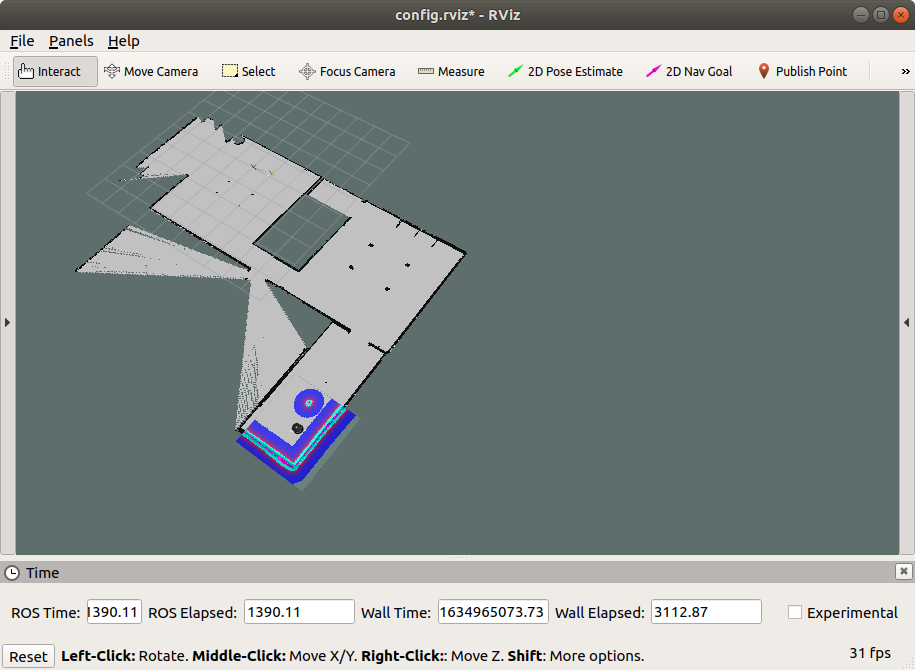Viewport: 915px width, 670px height.
Task: Expand the toolbar overflow chevron
Action: 905,71
